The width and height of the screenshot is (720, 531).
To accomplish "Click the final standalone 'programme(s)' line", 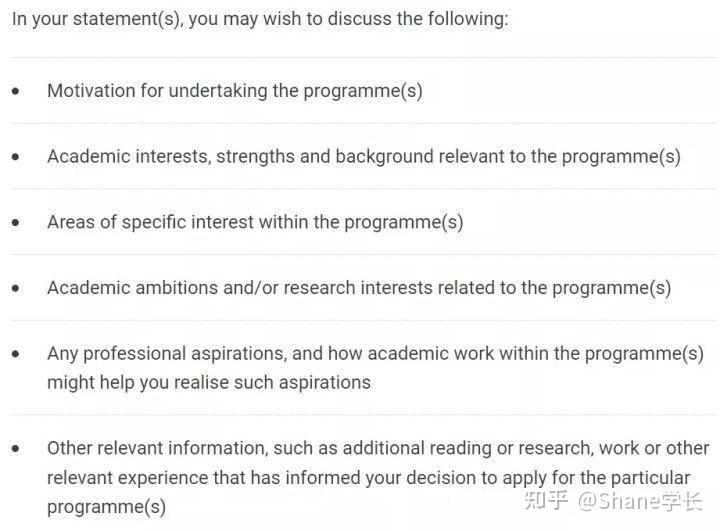I will pyautogui.click(x=106, y=506).
